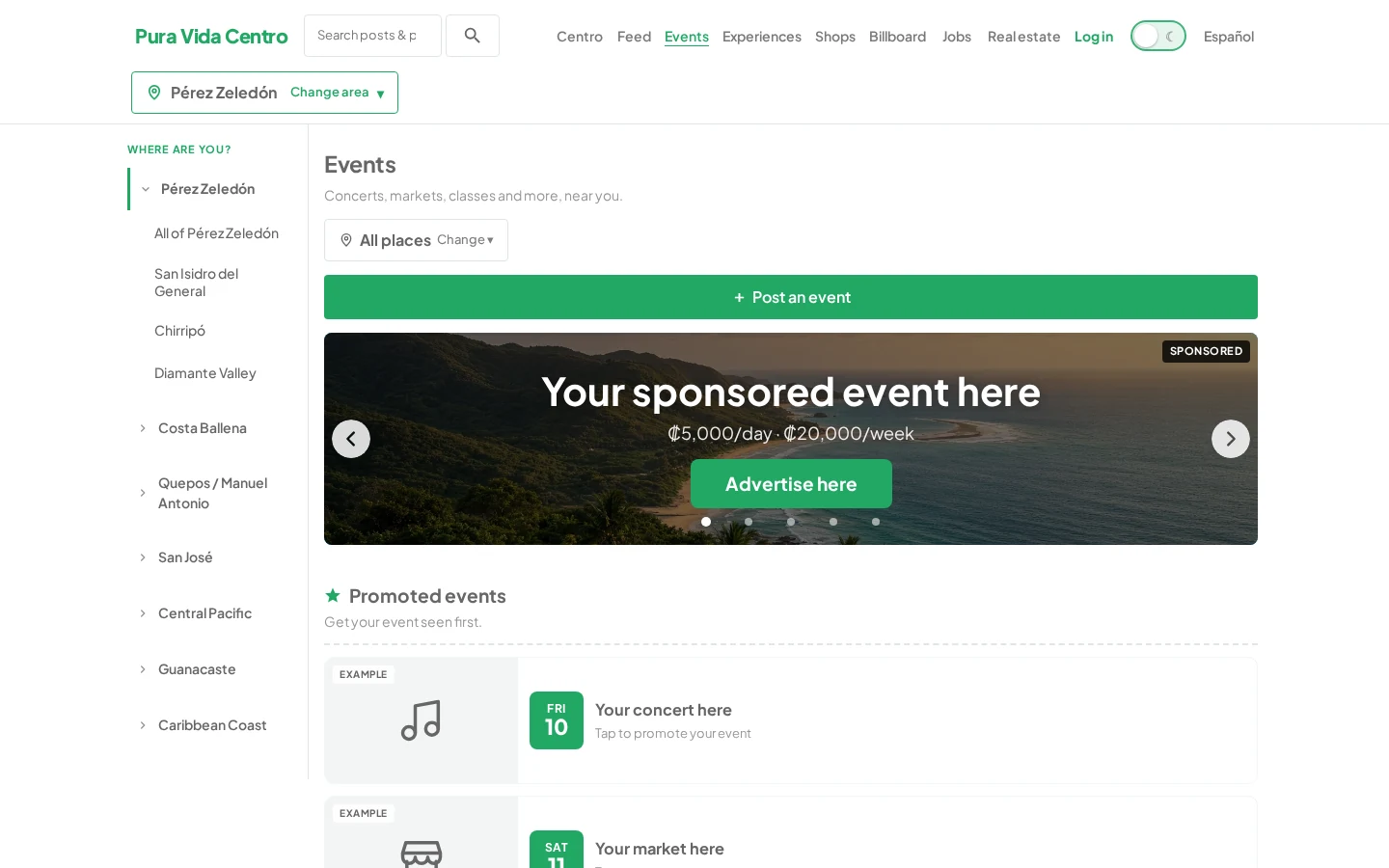The width and height of the screenshot is (1389, 868).
Task: Open the Experiences nav item
Action: click(762, 37)
